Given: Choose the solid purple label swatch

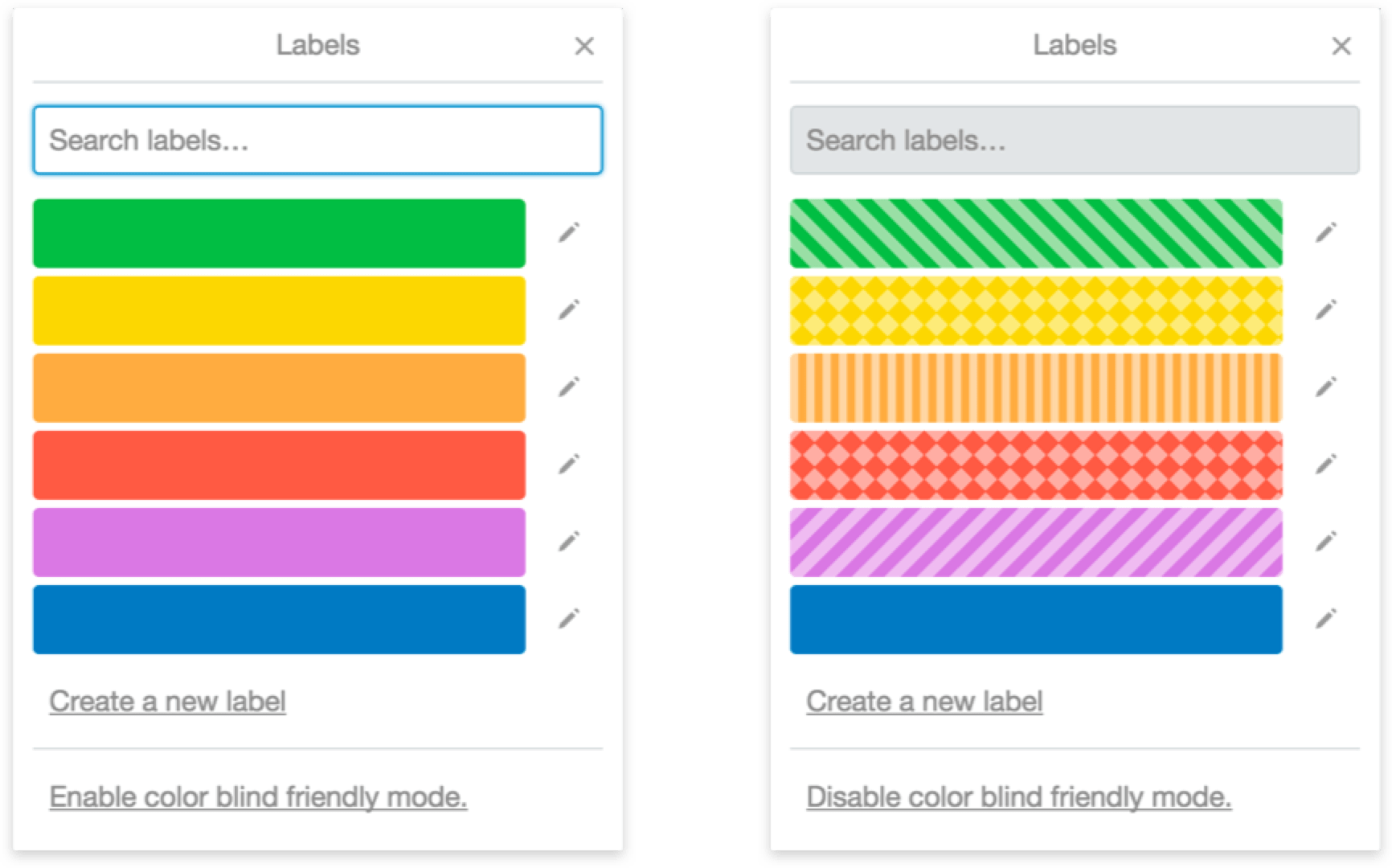Looking at the screenshot, I should click(279, 542).
